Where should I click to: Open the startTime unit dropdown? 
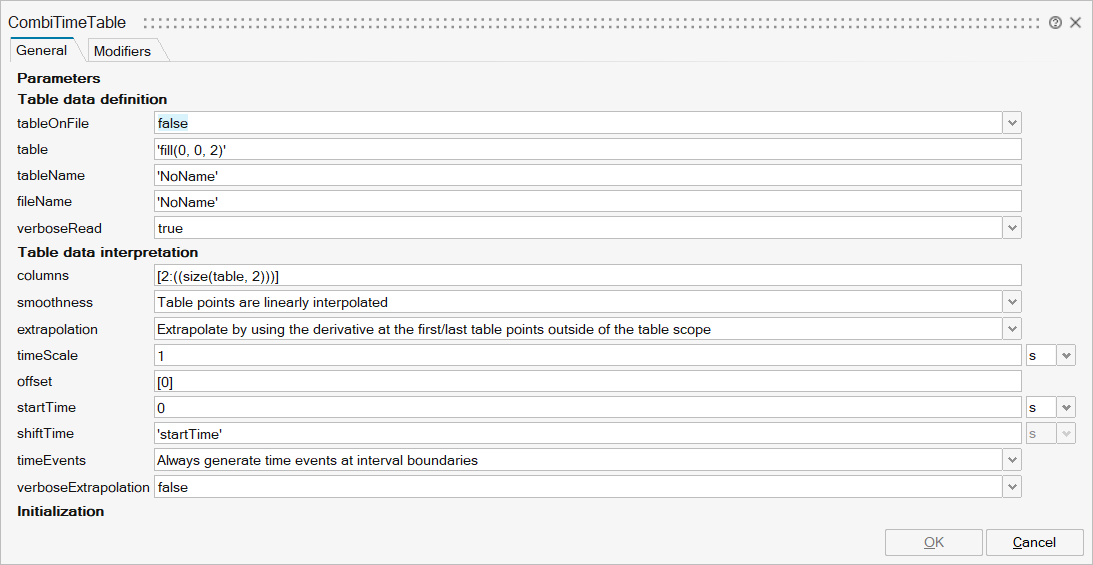1066,407
